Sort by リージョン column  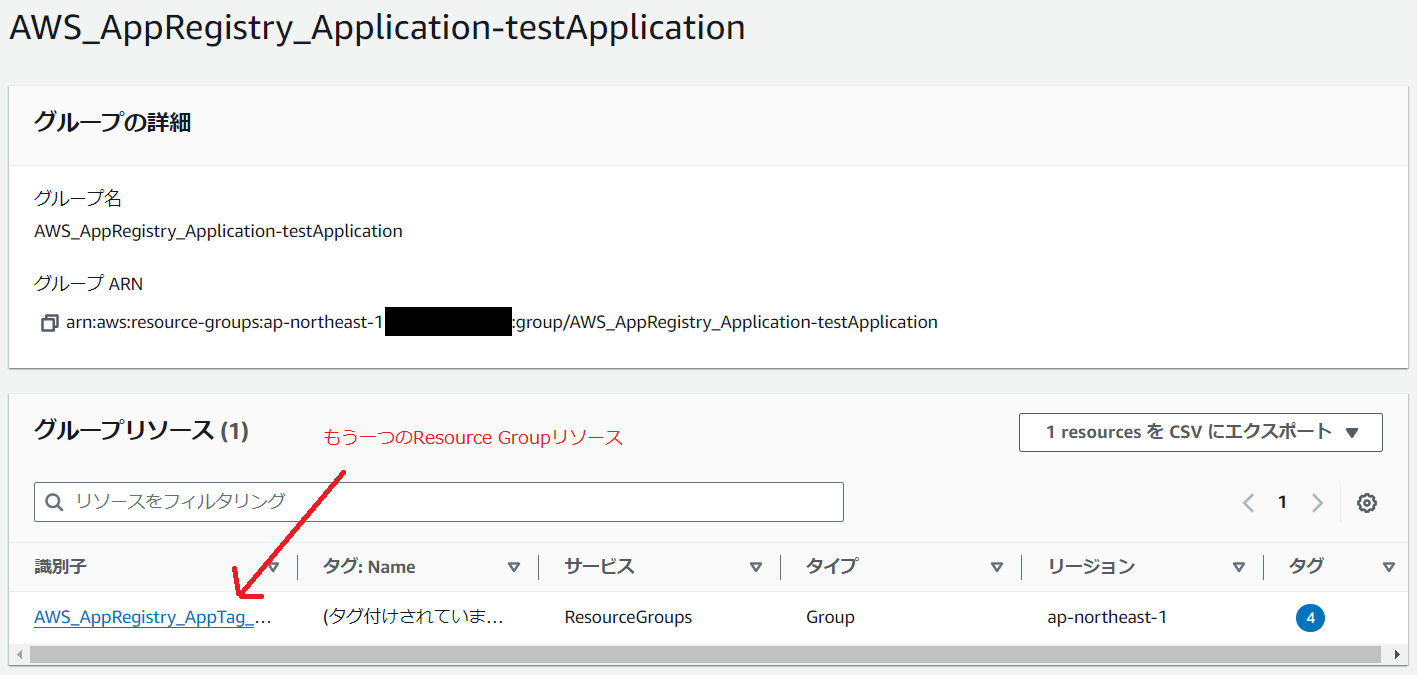pos(1239,567)
